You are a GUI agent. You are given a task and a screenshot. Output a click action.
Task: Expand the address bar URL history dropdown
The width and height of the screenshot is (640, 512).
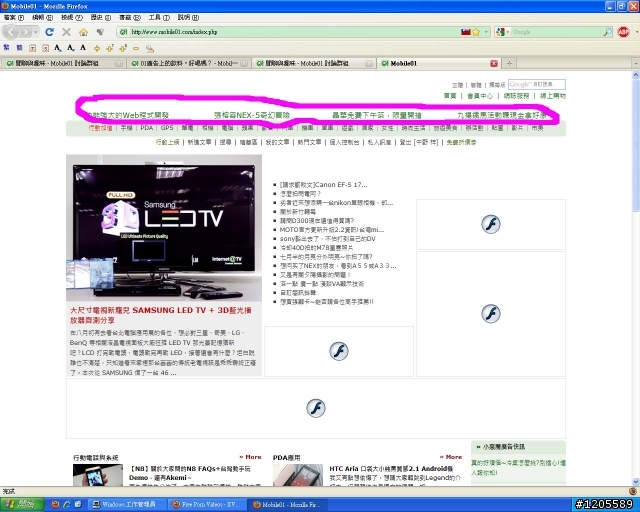(486, 32)
